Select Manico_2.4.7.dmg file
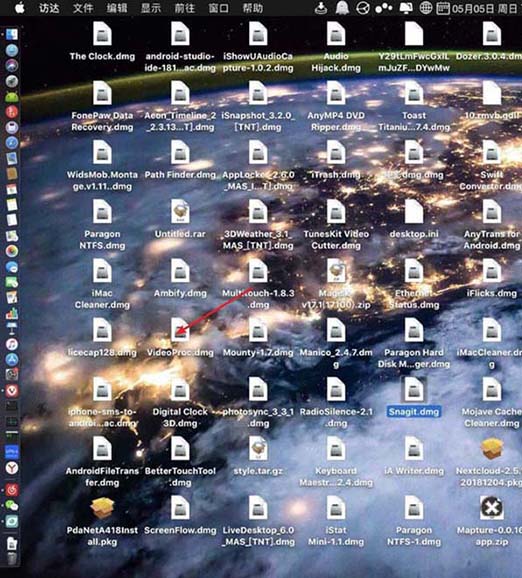522x578 pixels. click(336, 330)
